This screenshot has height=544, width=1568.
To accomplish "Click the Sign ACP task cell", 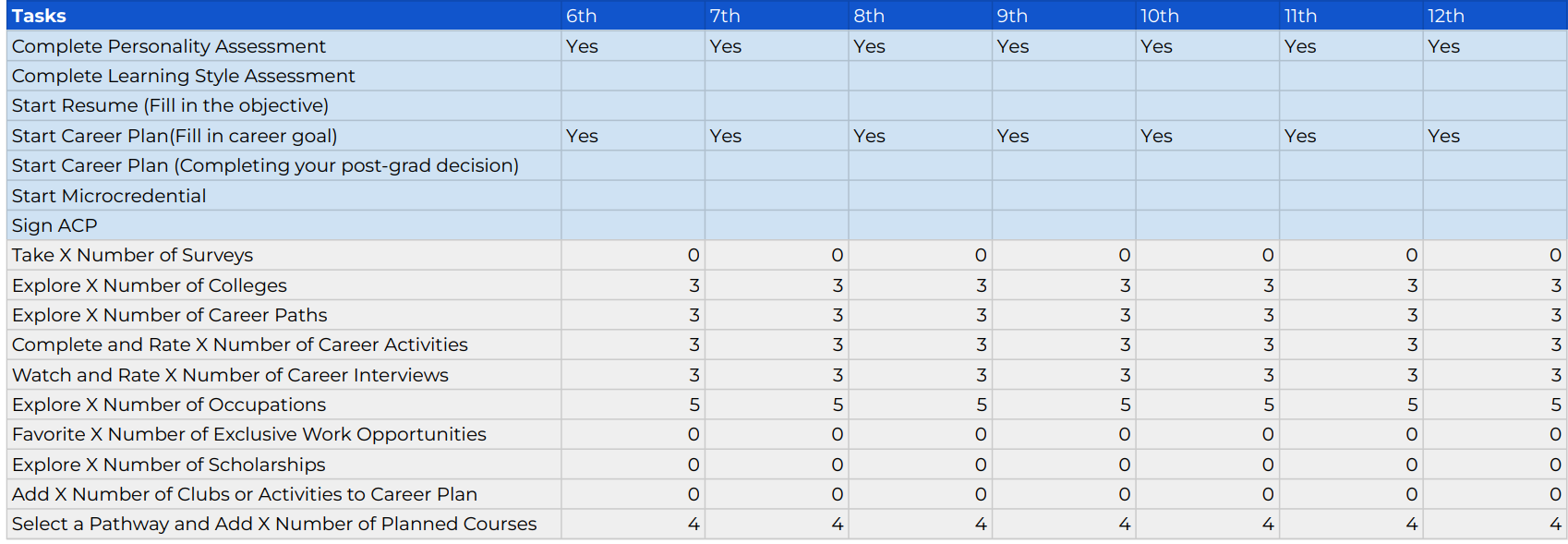I will (x=54, y=225).
